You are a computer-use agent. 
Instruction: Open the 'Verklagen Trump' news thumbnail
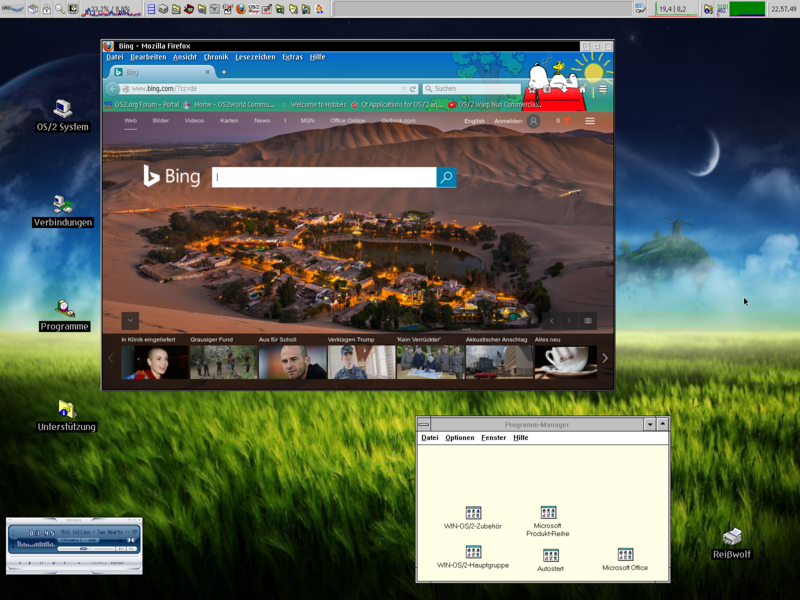[362, 362]
